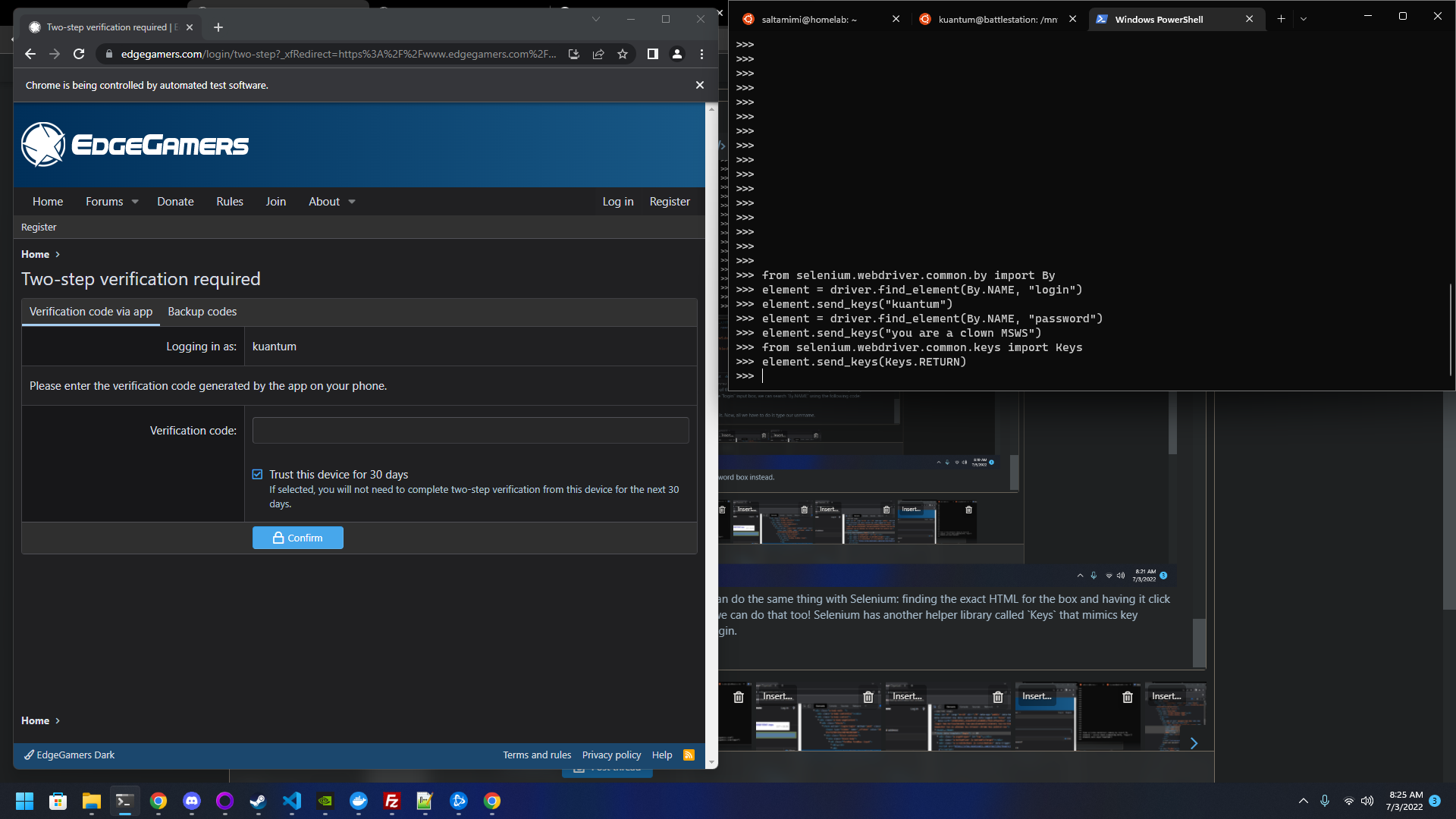Click next arrow on bottom thumbnail strip
Screen dimensions: 1456x819
click(1194, 743)
